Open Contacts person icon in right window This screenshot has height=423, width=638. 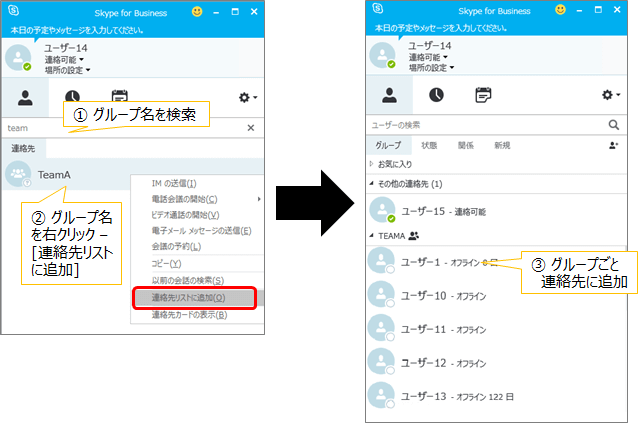point(389,95)
